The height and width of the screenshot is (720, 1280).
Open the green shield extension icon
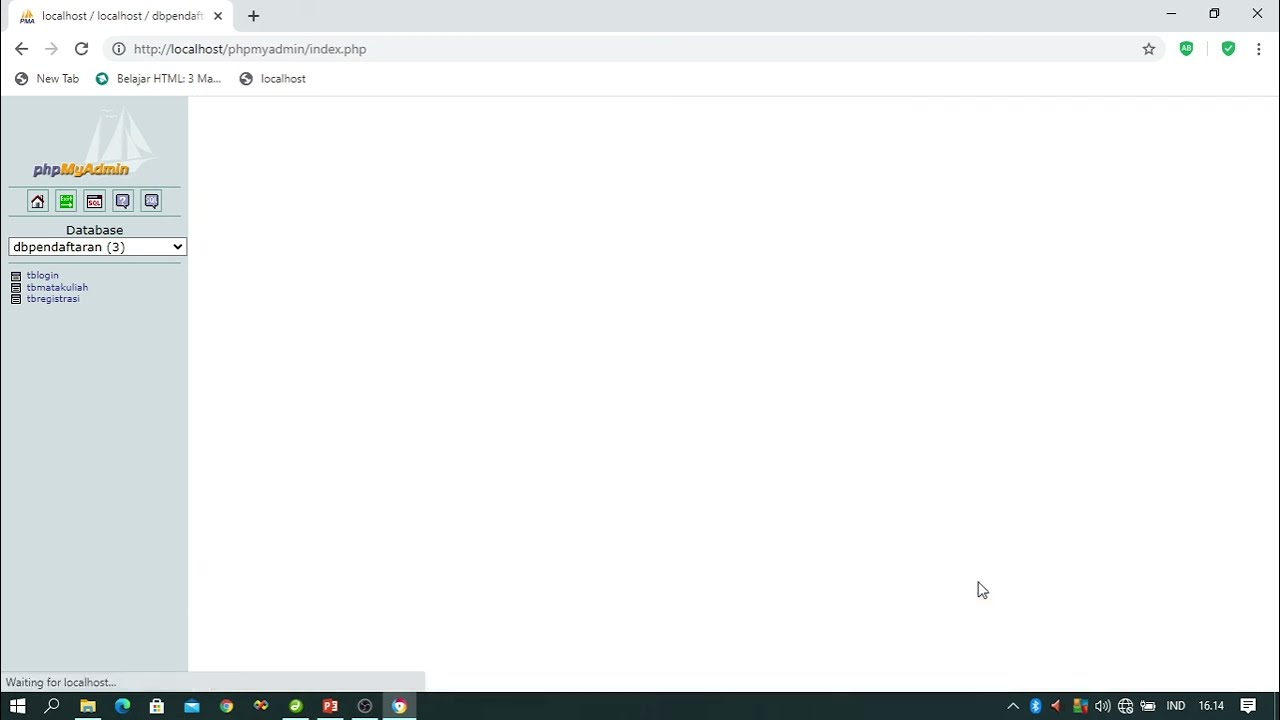pyautogui.click(x=1228, y=49)
